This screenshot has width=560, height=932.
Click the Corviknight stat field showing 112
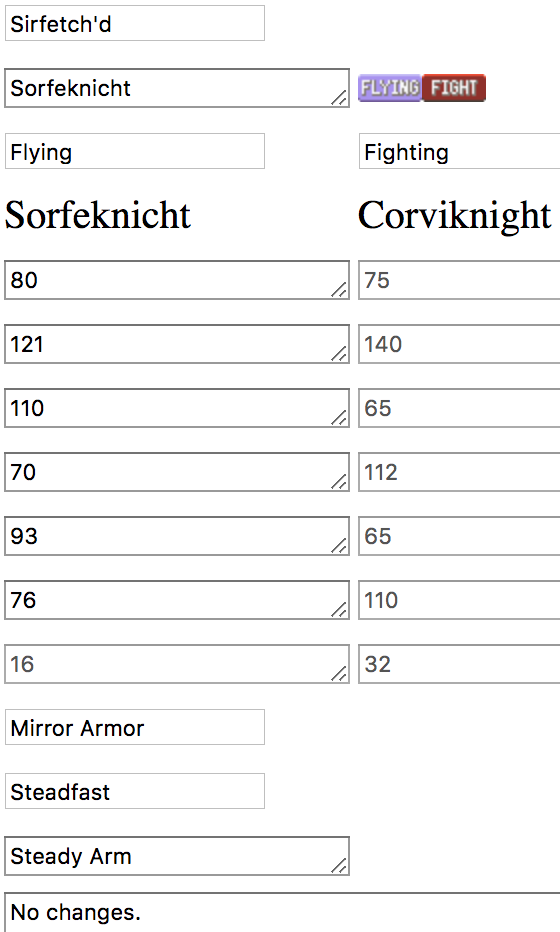pos(460,472)
